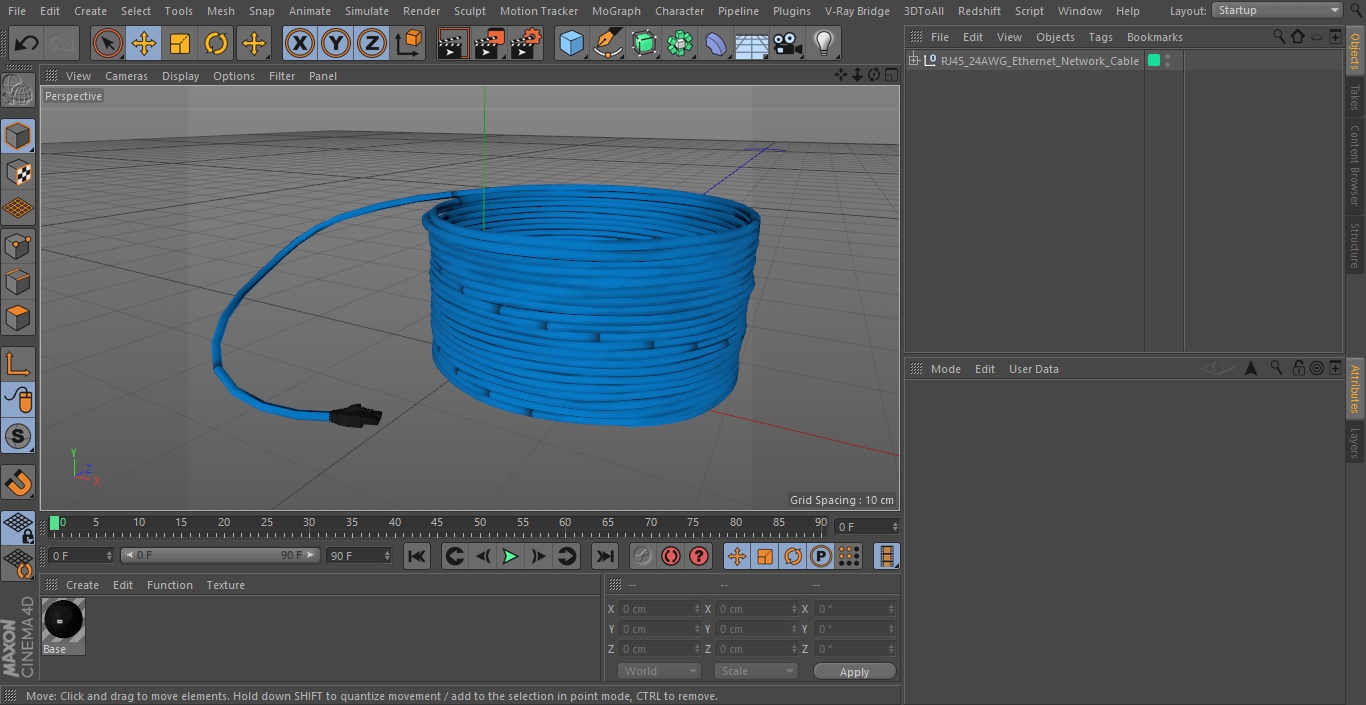Add a Cube primitive object
Viewport: 1366px width, 705px height.
tap(571, 43)
